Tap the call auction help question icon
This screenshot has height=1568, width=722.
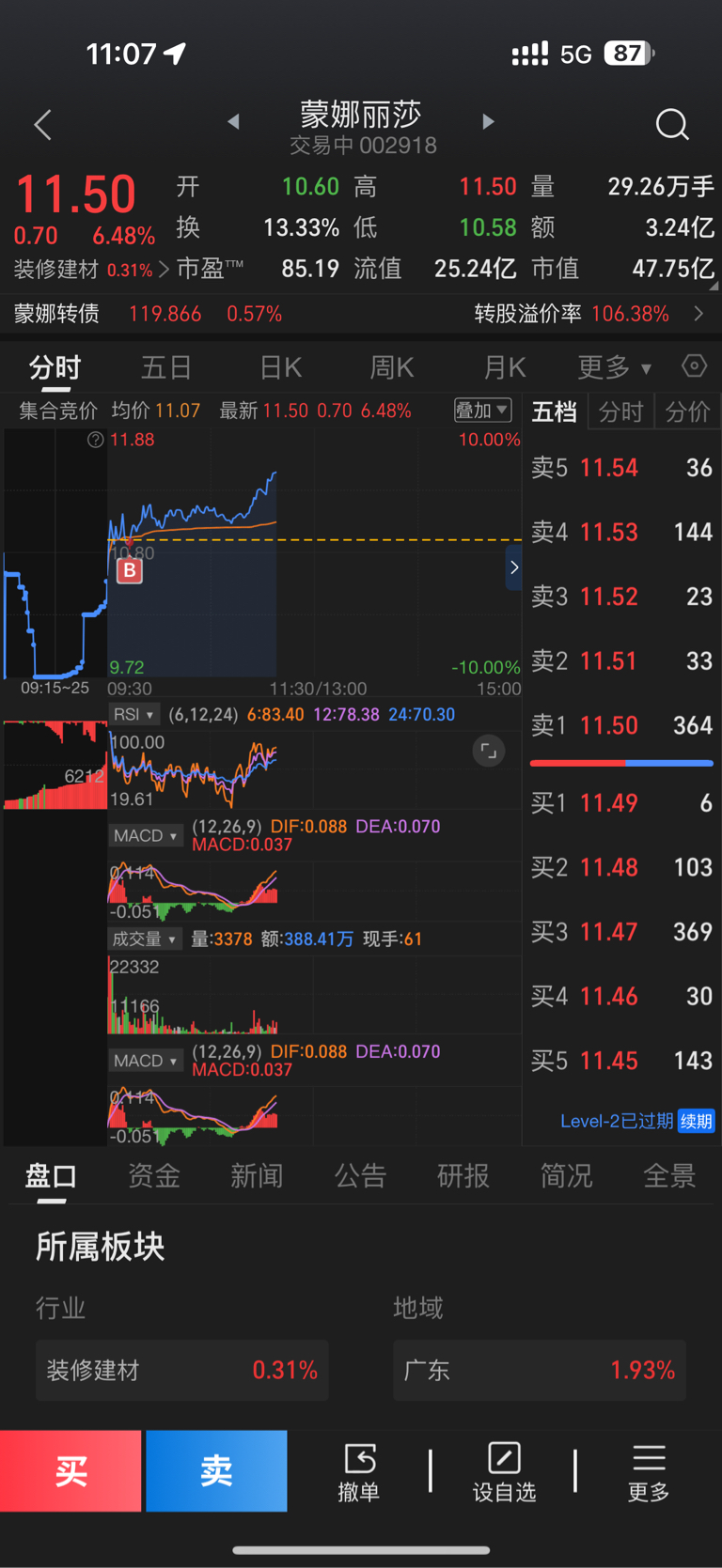[95, 440]
